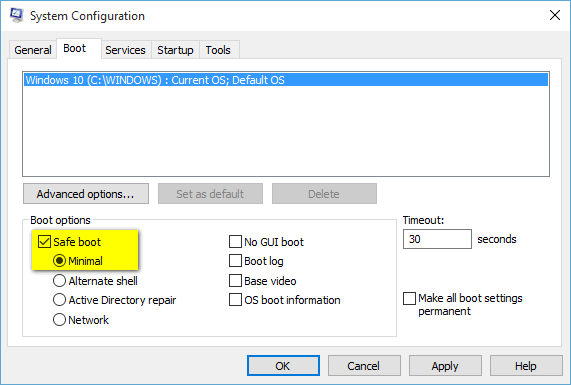Select Active Directory repair option
Screen dimensions: 571x385
click(59, 300)
